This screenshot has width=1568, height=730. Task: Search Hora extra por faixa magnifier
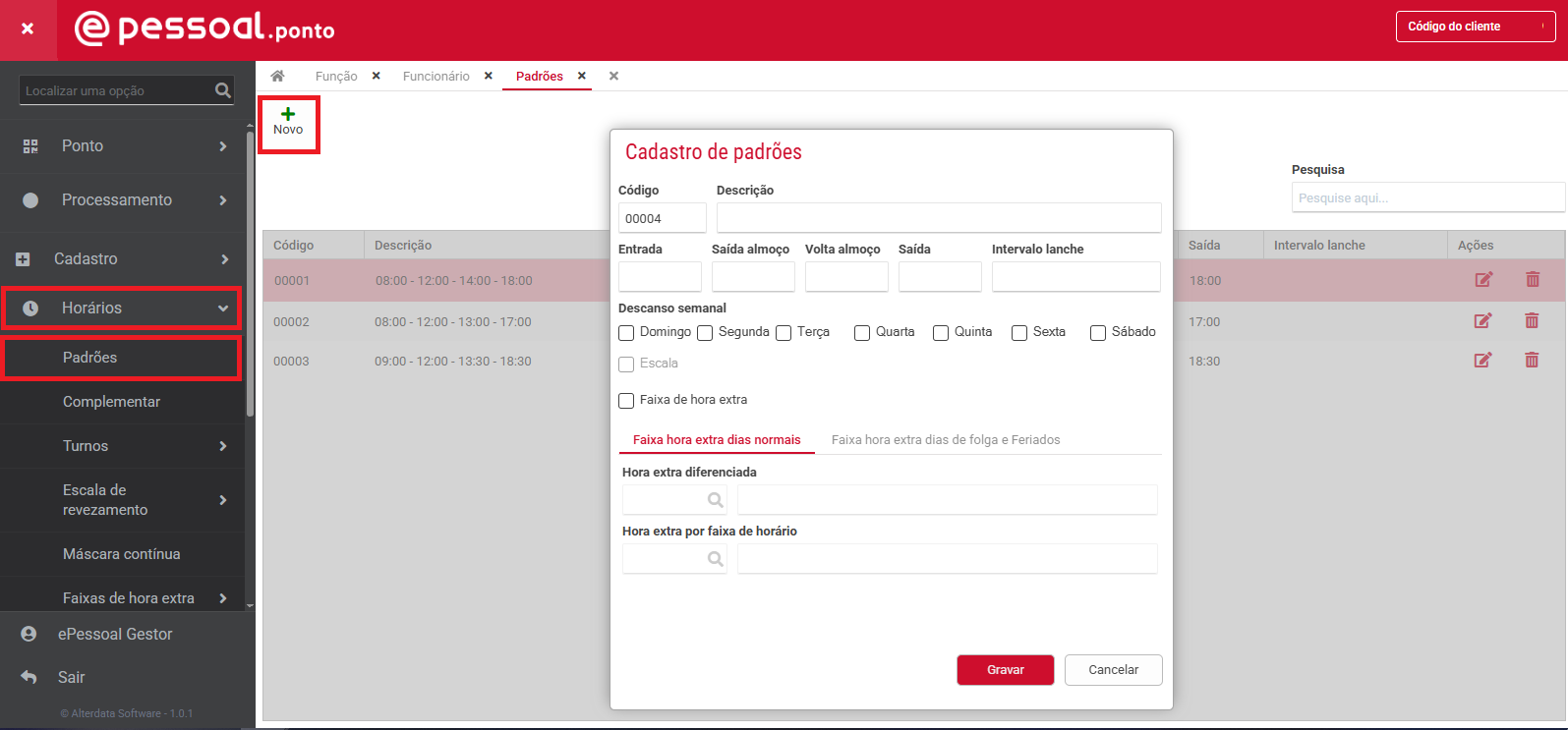pos(715,559)
